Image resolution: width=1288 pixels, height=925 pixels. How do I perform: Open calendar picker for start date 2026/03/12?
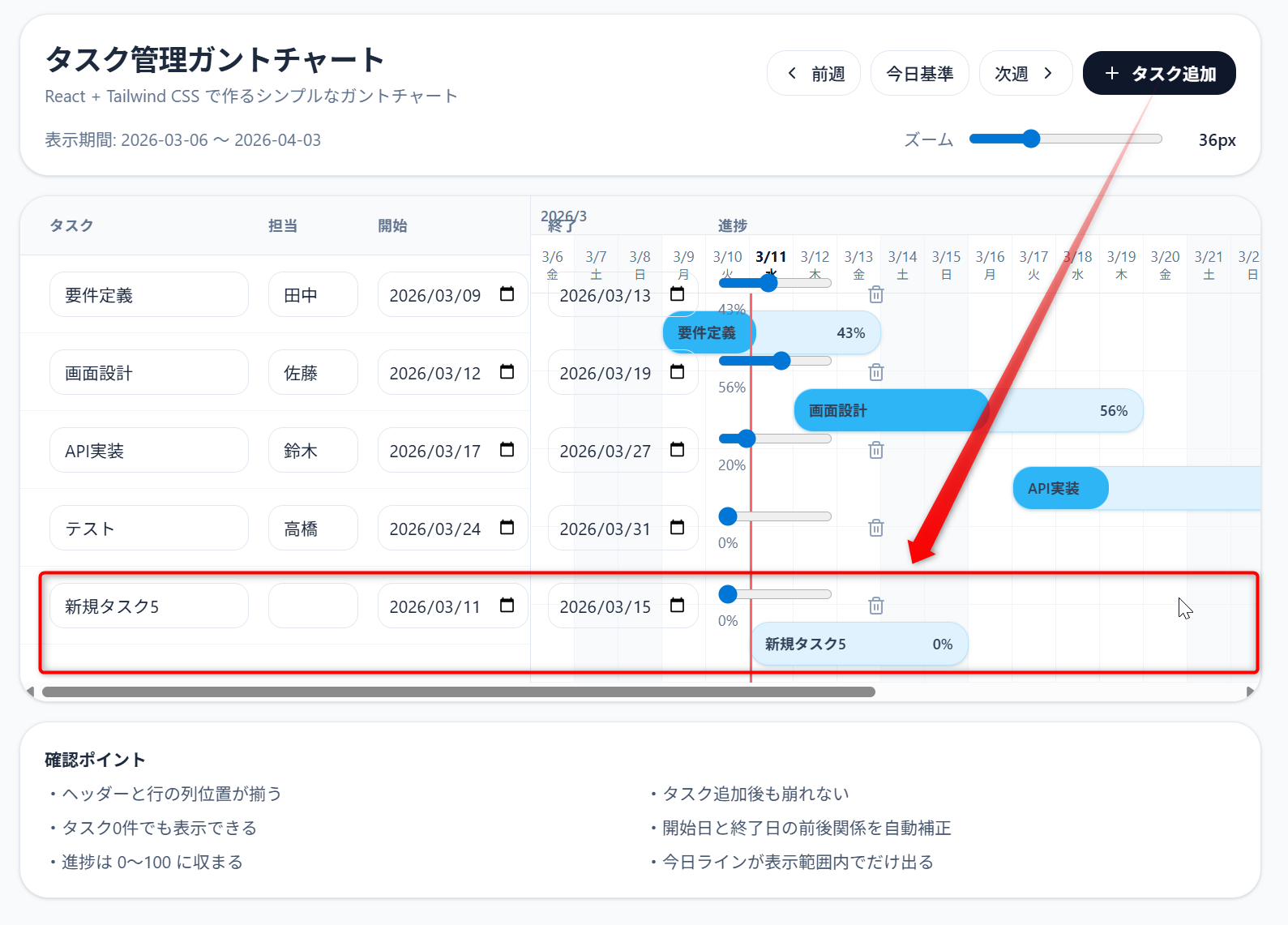507,371
